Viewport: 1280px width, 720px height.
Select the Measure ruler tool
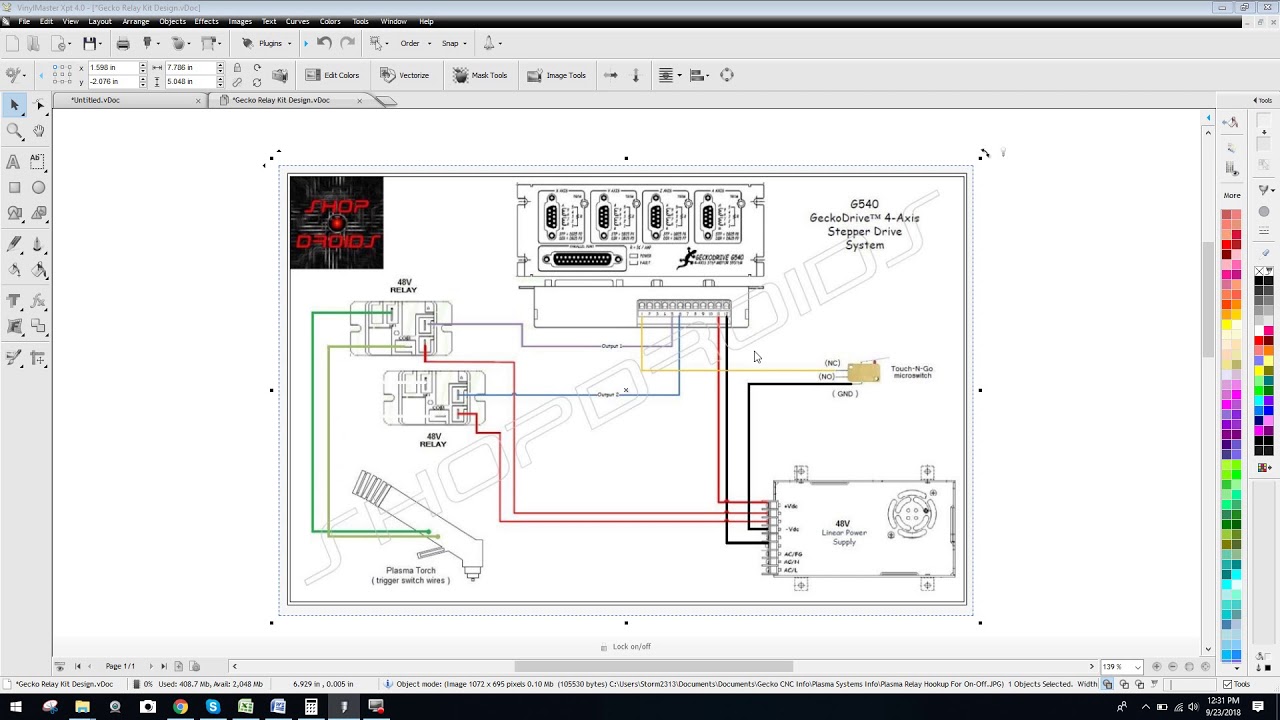coord(38,357)
